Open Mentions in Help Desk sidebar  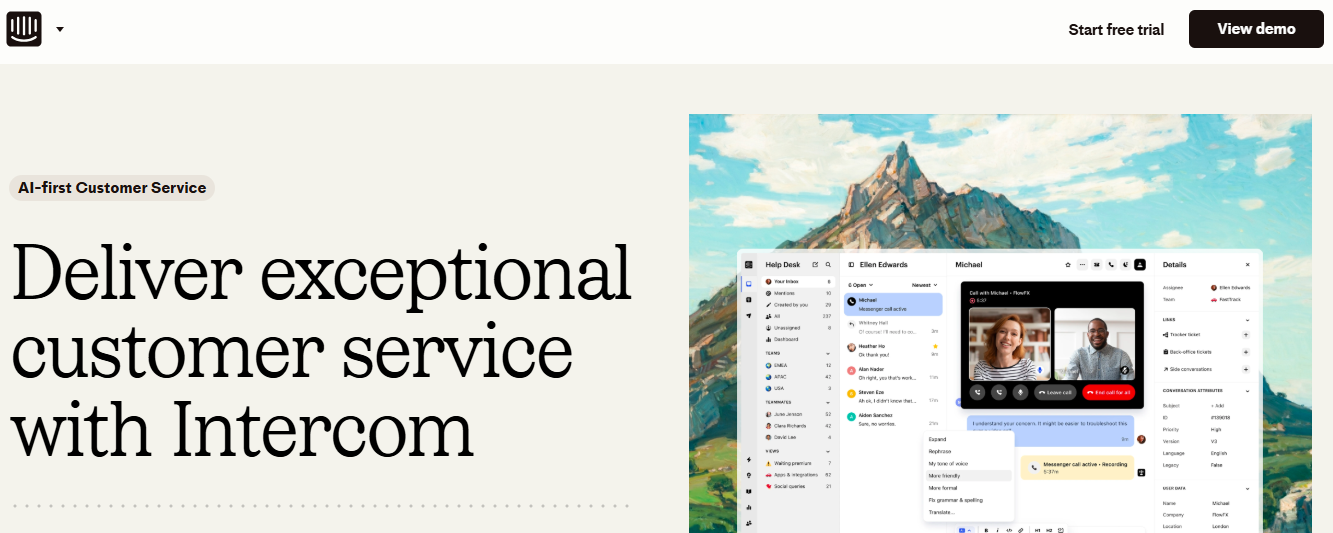(x=798, y=293)
